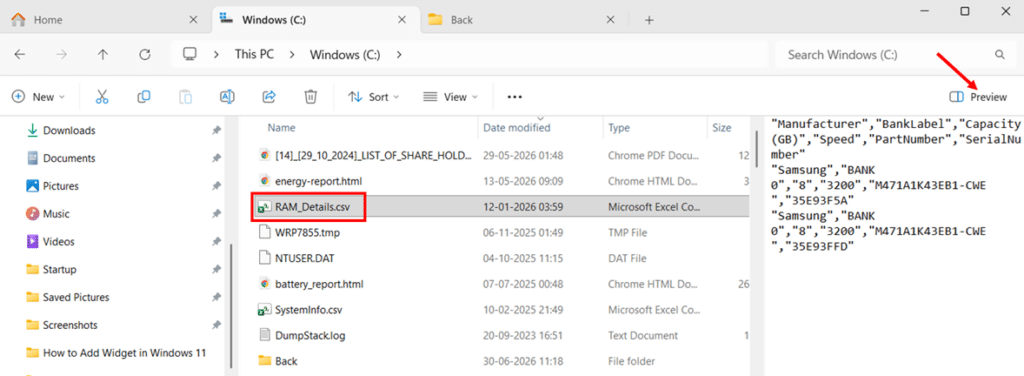The image size is (1024, 376).
Task: Click the TMP File type cell
Action: pyautogui.click(x=627, y=232)
